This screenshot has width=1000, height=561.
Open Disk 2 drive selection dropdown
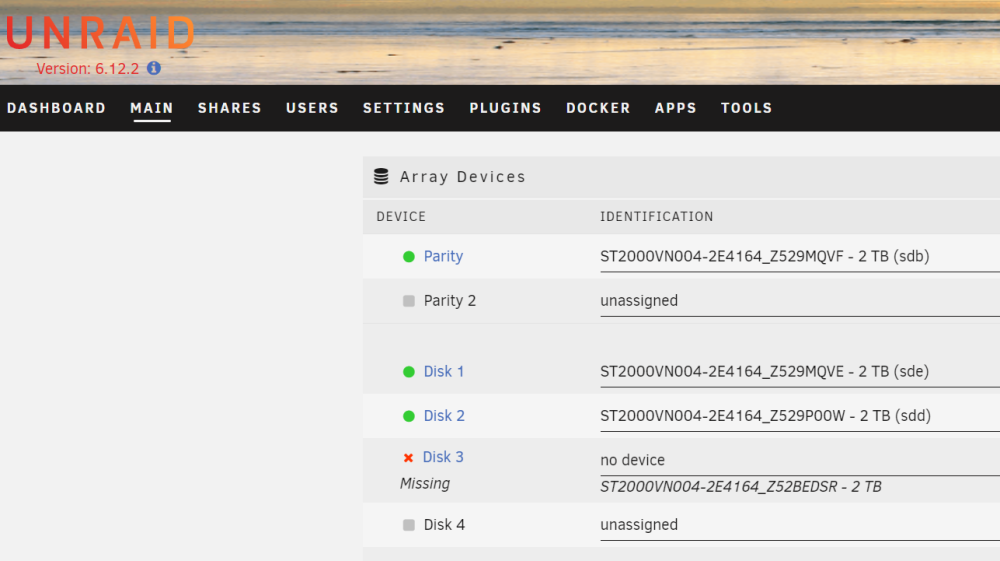(800, 417)
